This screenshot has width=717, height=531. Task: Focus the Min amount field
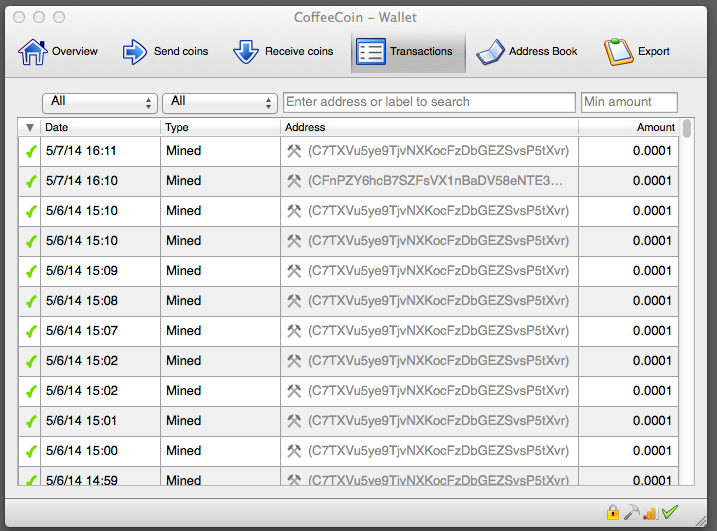629,102
